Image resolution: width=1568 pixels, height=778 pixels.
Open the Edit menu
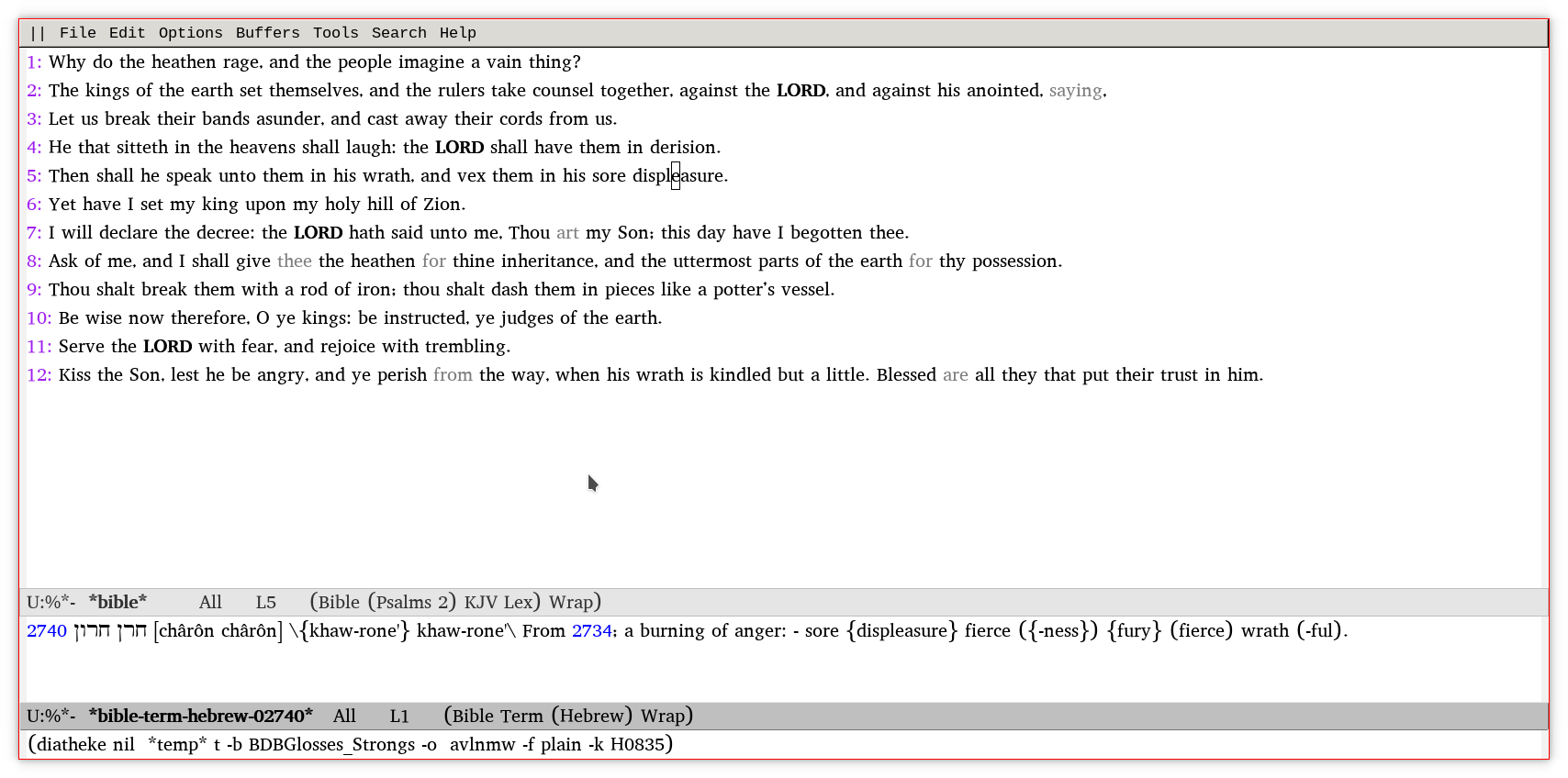pyautogui.click(x=127, y=33)
